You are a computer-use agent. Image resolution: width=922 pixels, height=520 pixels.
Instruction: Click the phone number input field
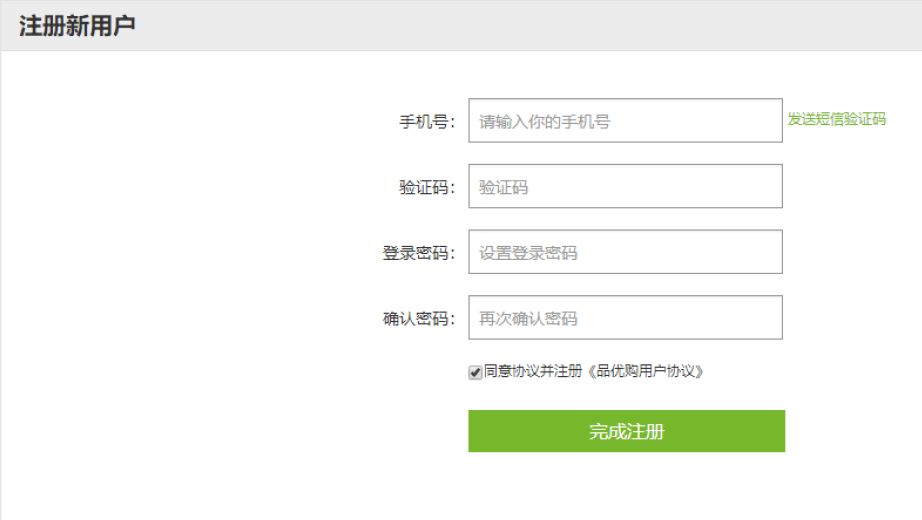[x=625, y=121]
